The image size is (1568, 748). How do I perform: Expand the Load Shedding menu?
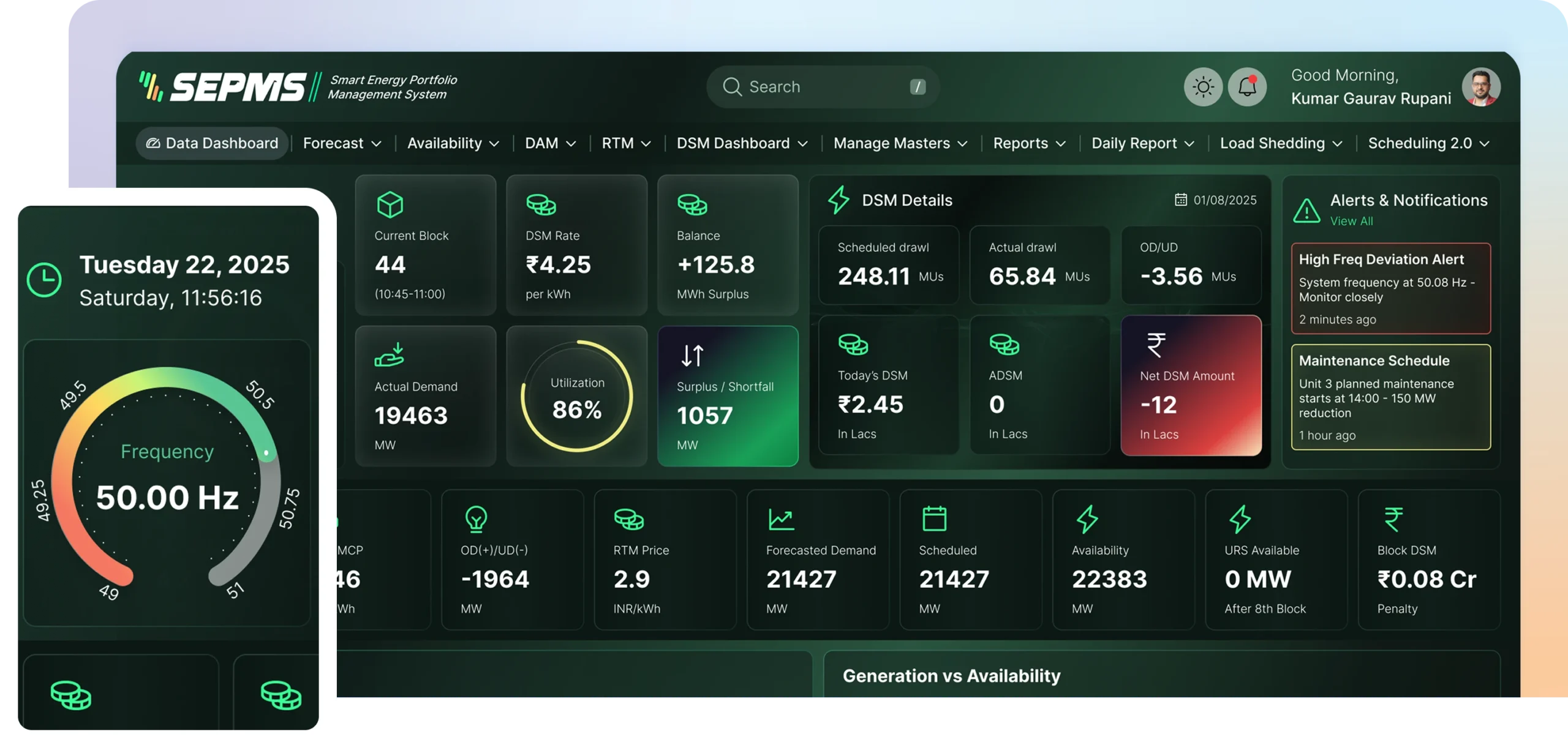click(x=1281, y=143)
